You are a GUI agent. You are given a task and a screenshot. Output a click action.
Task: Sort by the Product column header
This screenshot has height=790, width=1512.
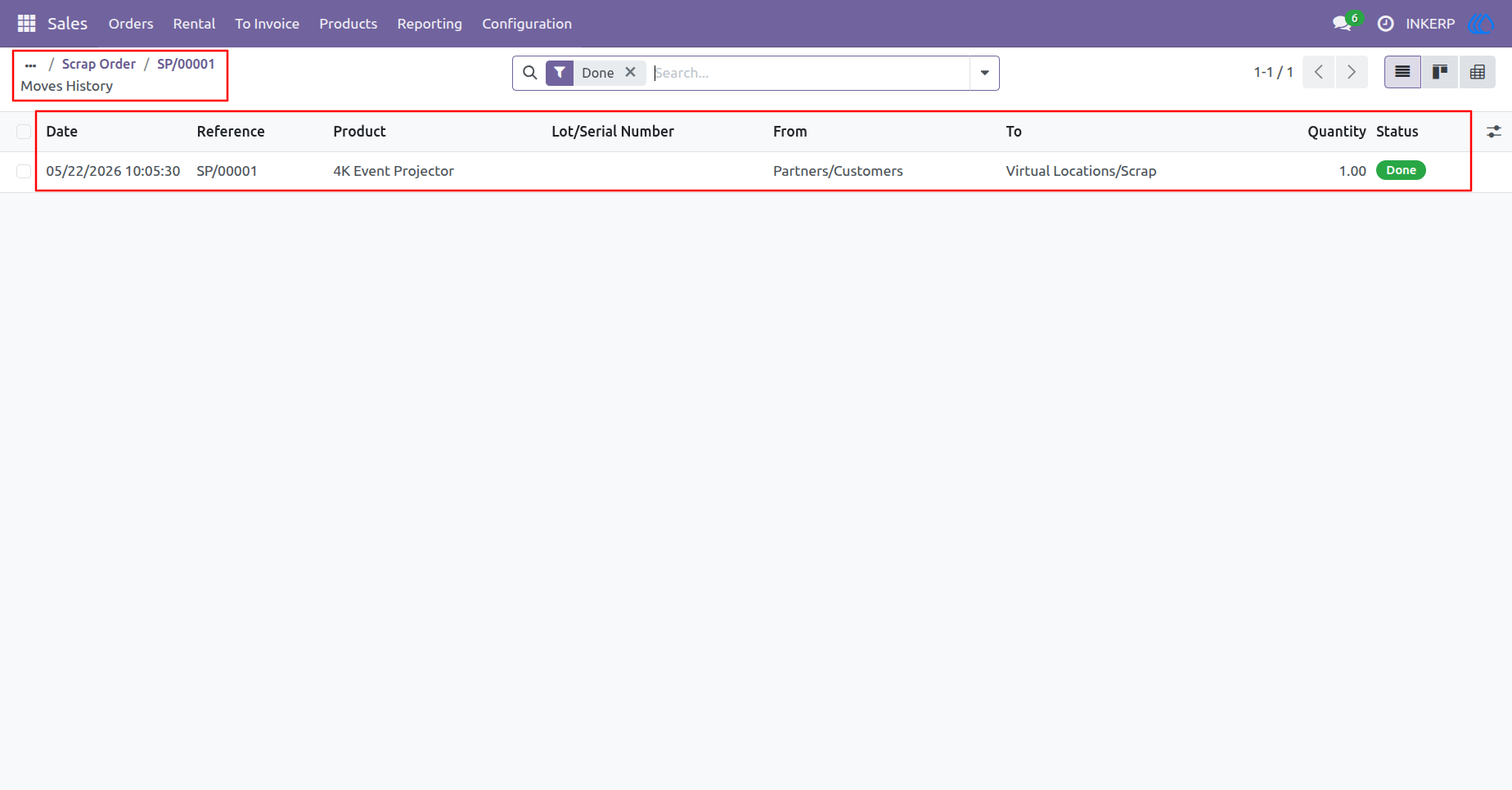click(x=359, y=132)
